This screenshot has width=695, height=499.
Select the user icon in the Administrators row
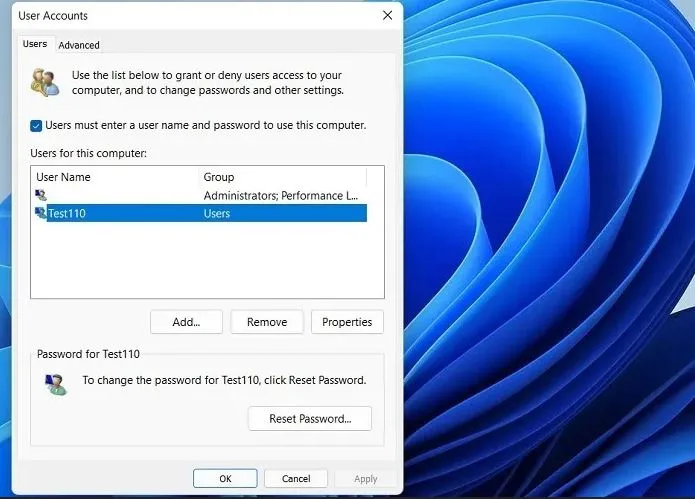(x=41, y=195)
